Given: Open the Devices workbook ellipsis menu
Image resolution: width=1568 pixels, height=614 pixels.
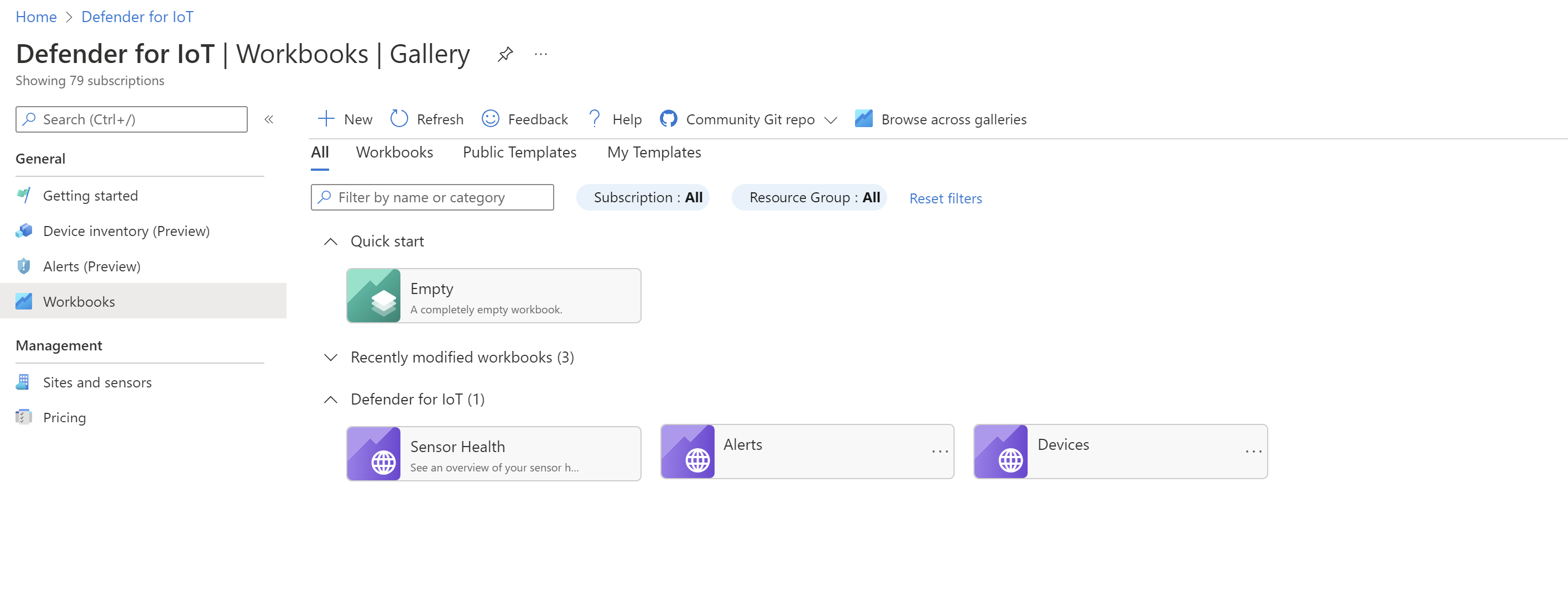Looking at the screenshot, I should (x=1253, y=451).
